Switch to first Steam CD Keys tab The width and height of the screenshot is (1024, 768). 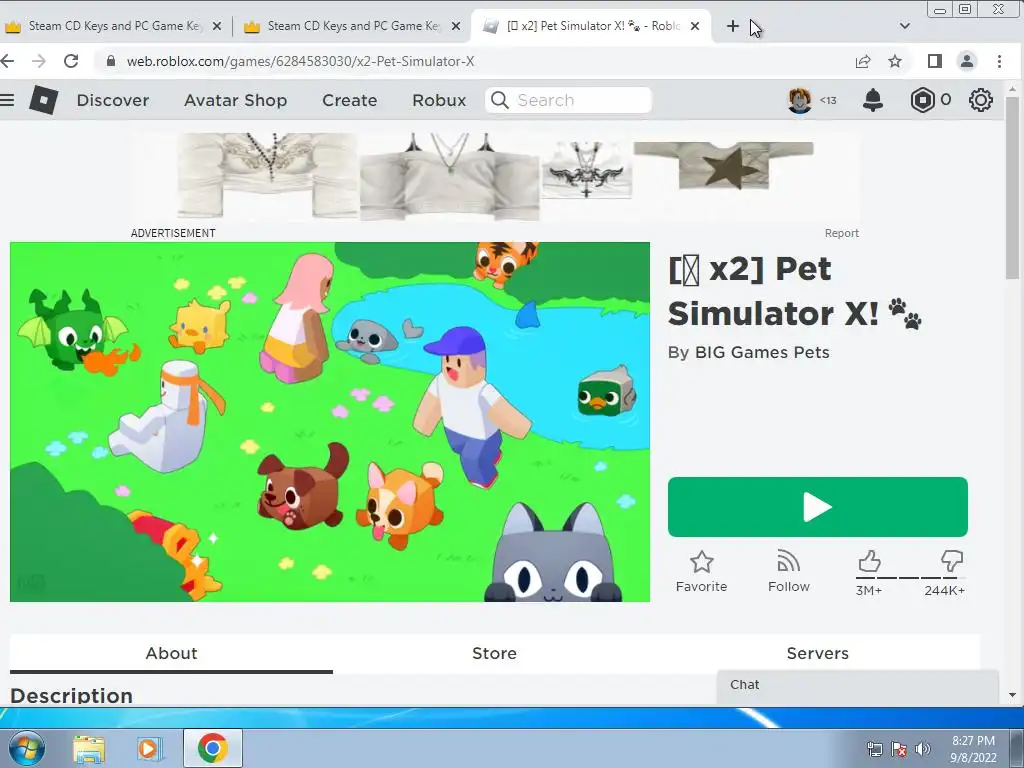click(114, 26)
